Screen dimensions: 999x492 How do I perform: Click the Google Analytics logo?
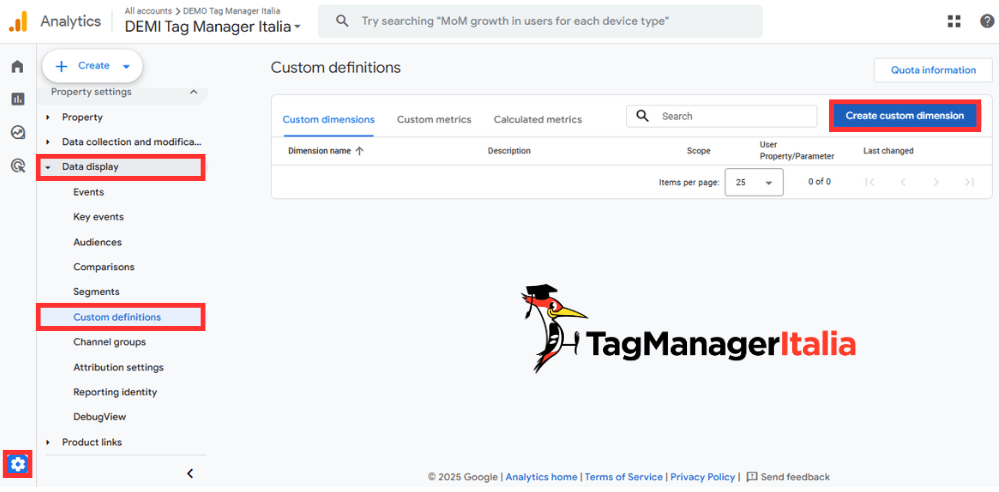18,22
